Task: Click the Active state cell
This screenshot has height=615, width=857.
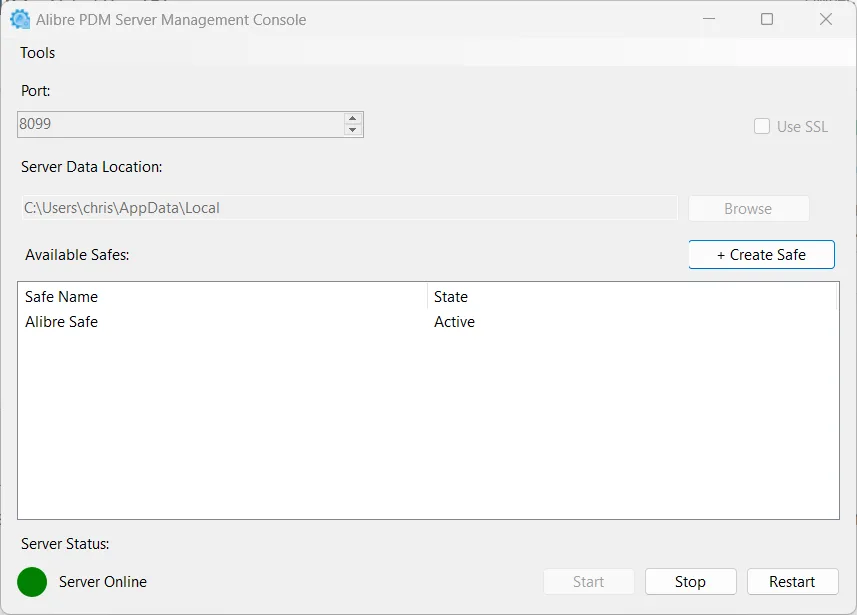Action: [454, 321]
